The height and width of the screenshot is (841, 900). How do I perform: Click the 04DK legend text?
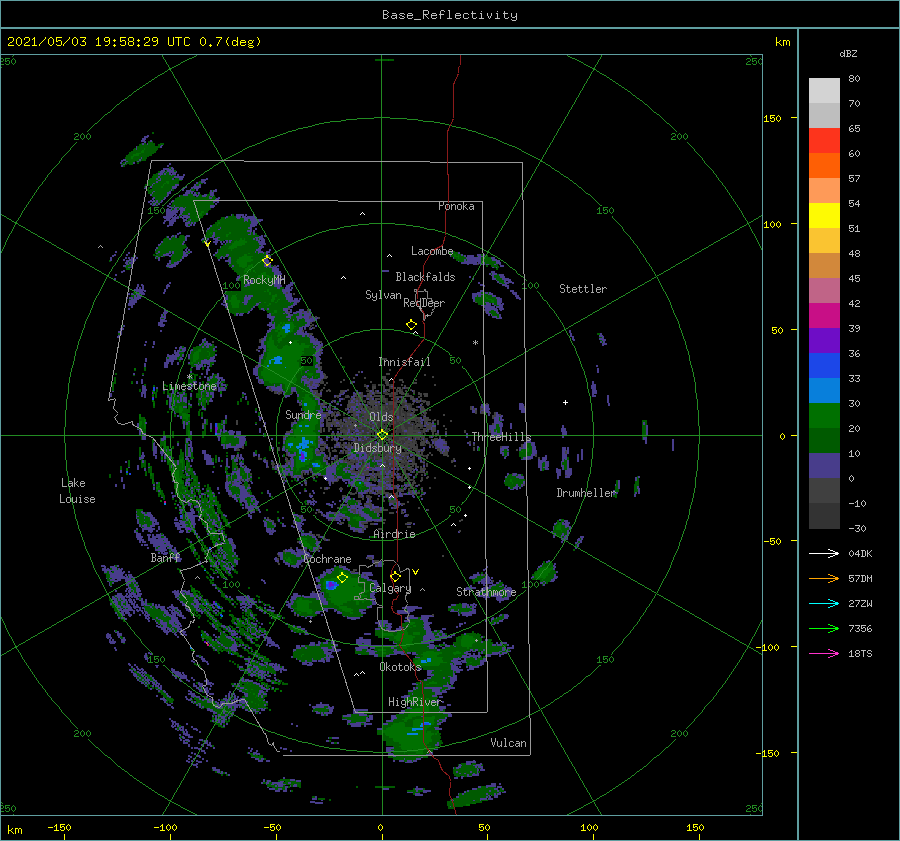pyautogui.click(x=860, y=553)
